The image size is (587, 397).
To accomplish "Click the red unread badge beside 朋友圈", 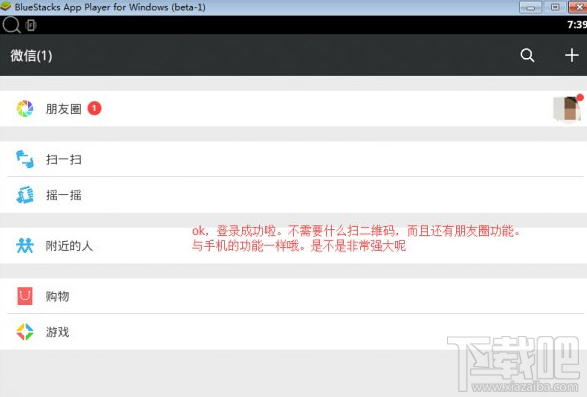I will (x=94, y=108).
